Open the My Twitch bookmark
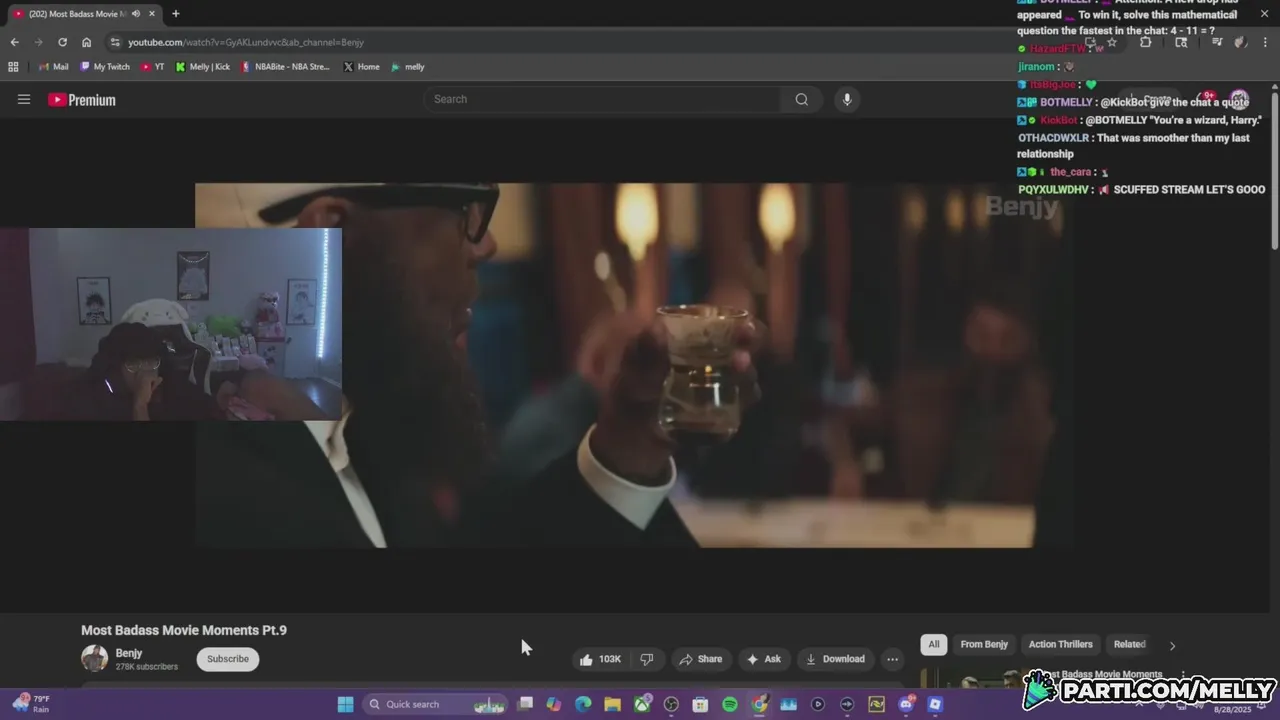Image resolution: width=1280 pixels, height=720 pixels. (105, 67)
